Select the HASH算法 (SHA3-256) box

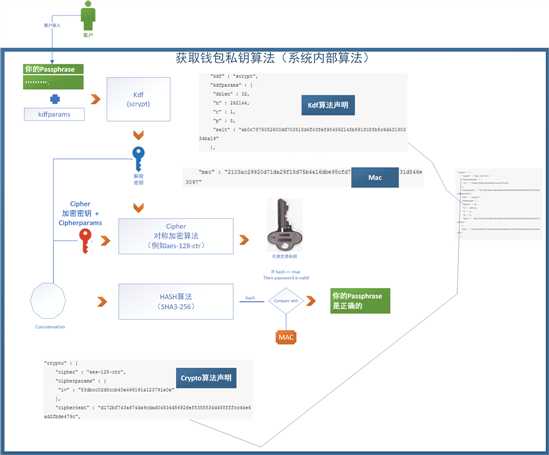(176, 302)
